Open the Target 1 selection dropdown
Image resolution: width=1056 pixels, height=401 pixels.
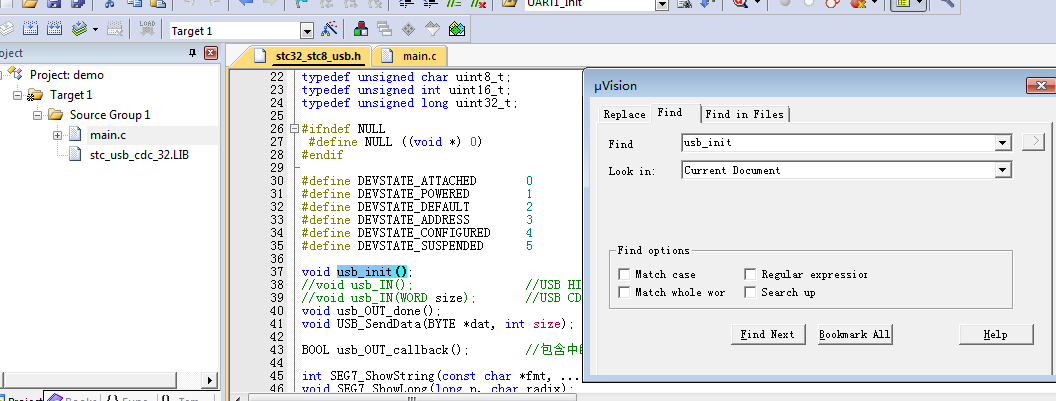[x=307, y=31]
